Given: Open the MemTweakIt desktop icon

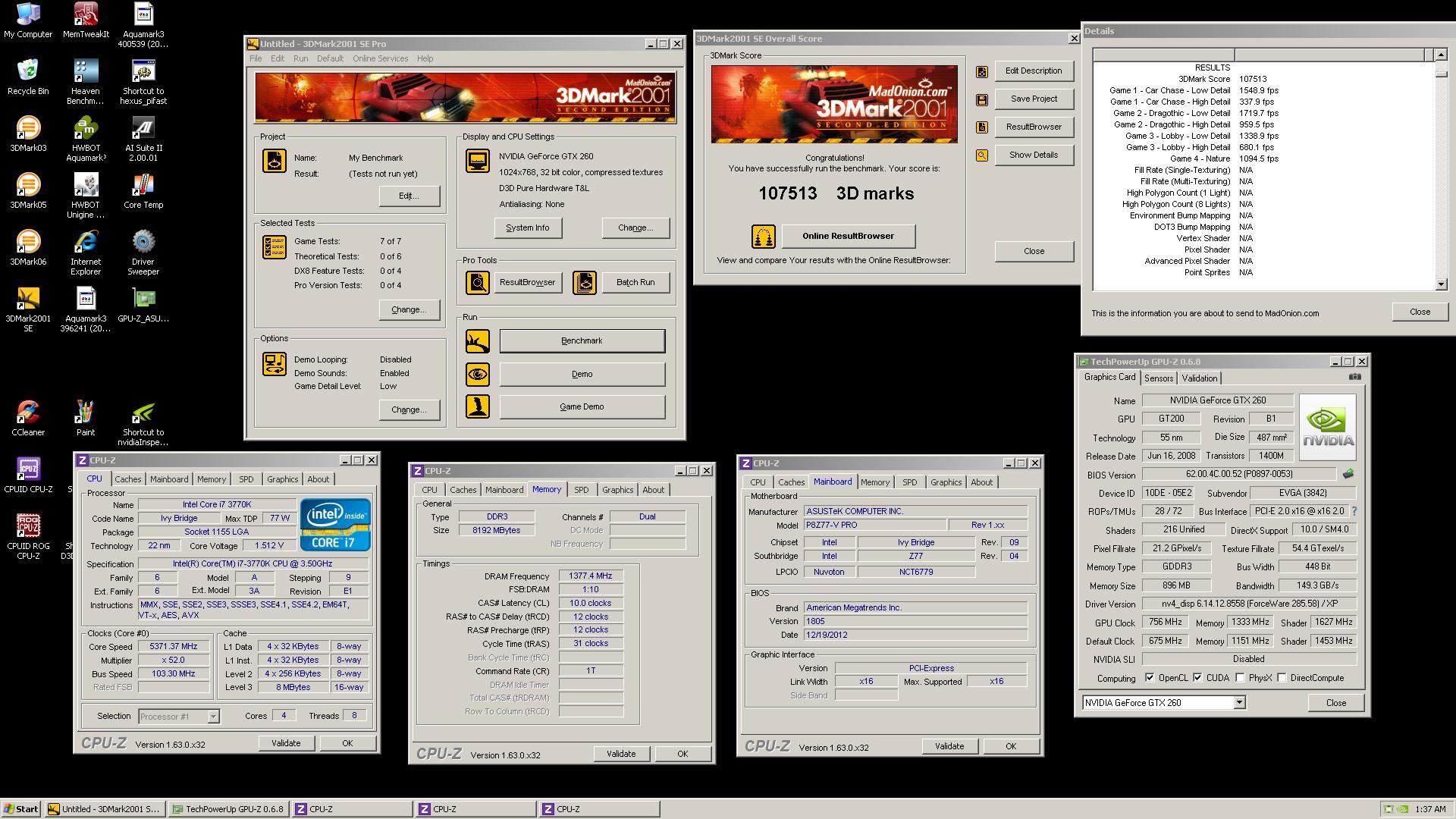Looking at the screenshot, I should pyautogui.click(x=86, y=20).
